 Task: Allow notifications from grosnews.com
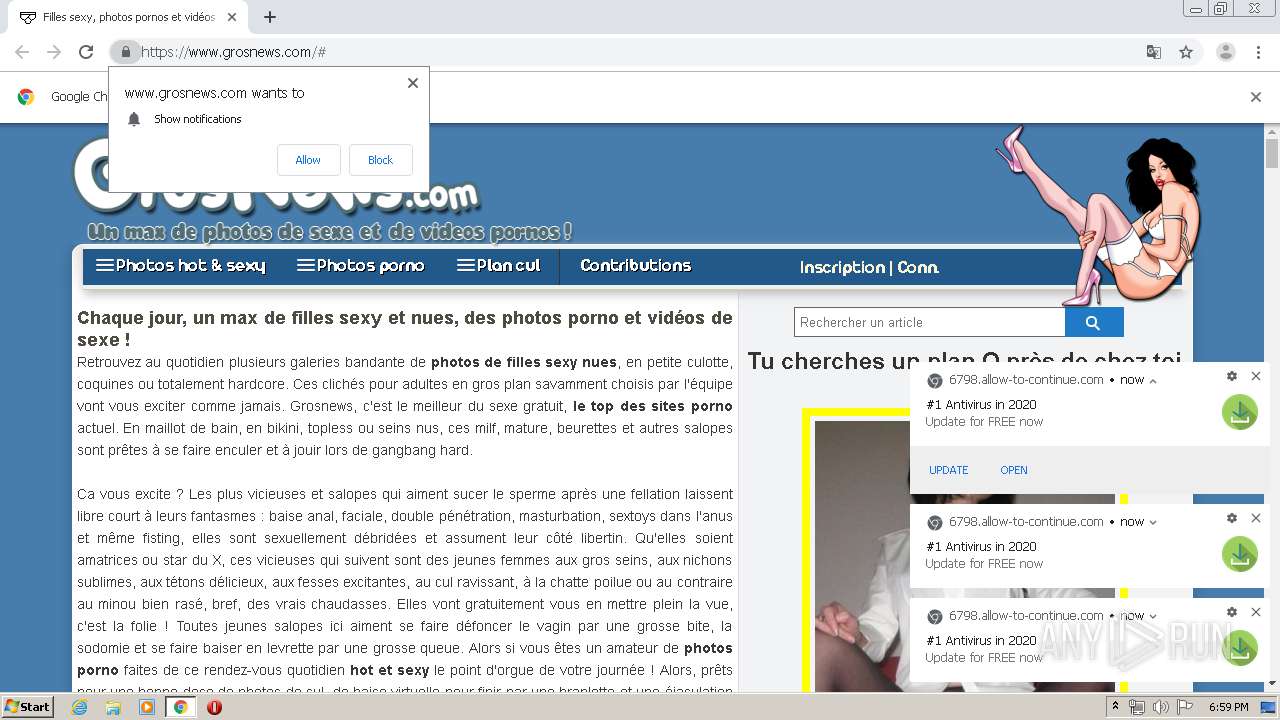[x=308, y=160]
